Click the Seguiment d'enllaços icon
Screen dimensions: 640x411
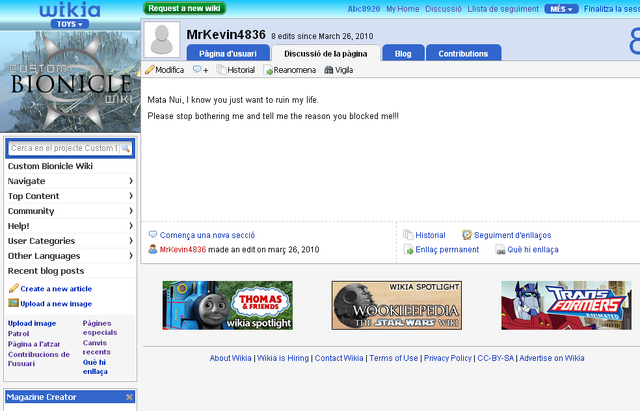click(467, 235)
